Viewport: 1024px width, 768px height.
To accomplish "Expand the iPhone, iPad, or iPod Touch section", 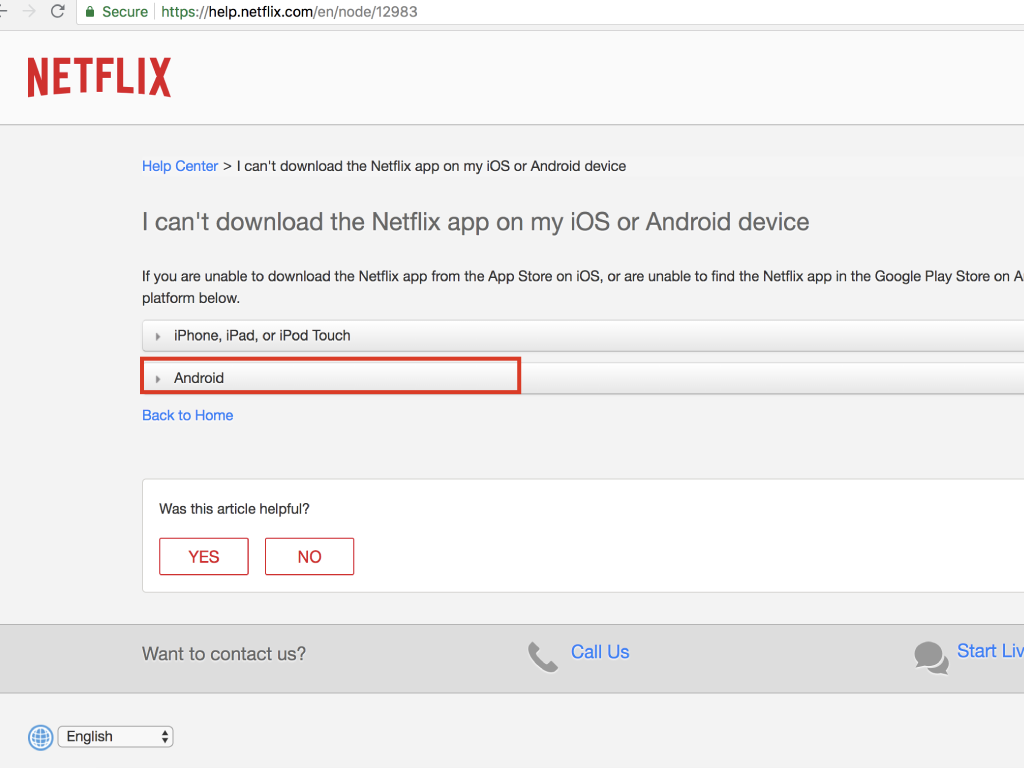I will click(x=583, y=336).
